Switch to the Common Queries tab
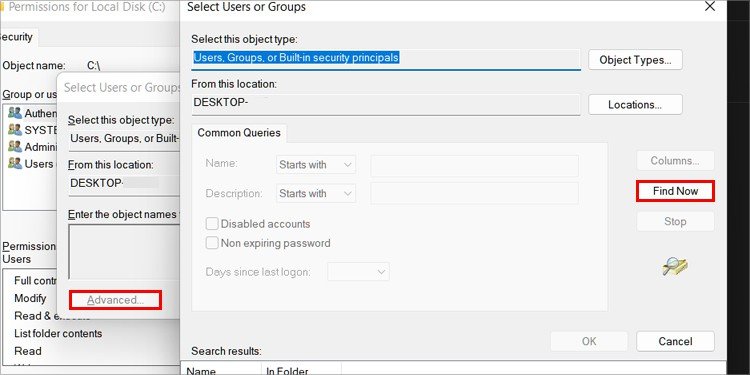Viewport: 750px width, 375px height. pos(239,132)
